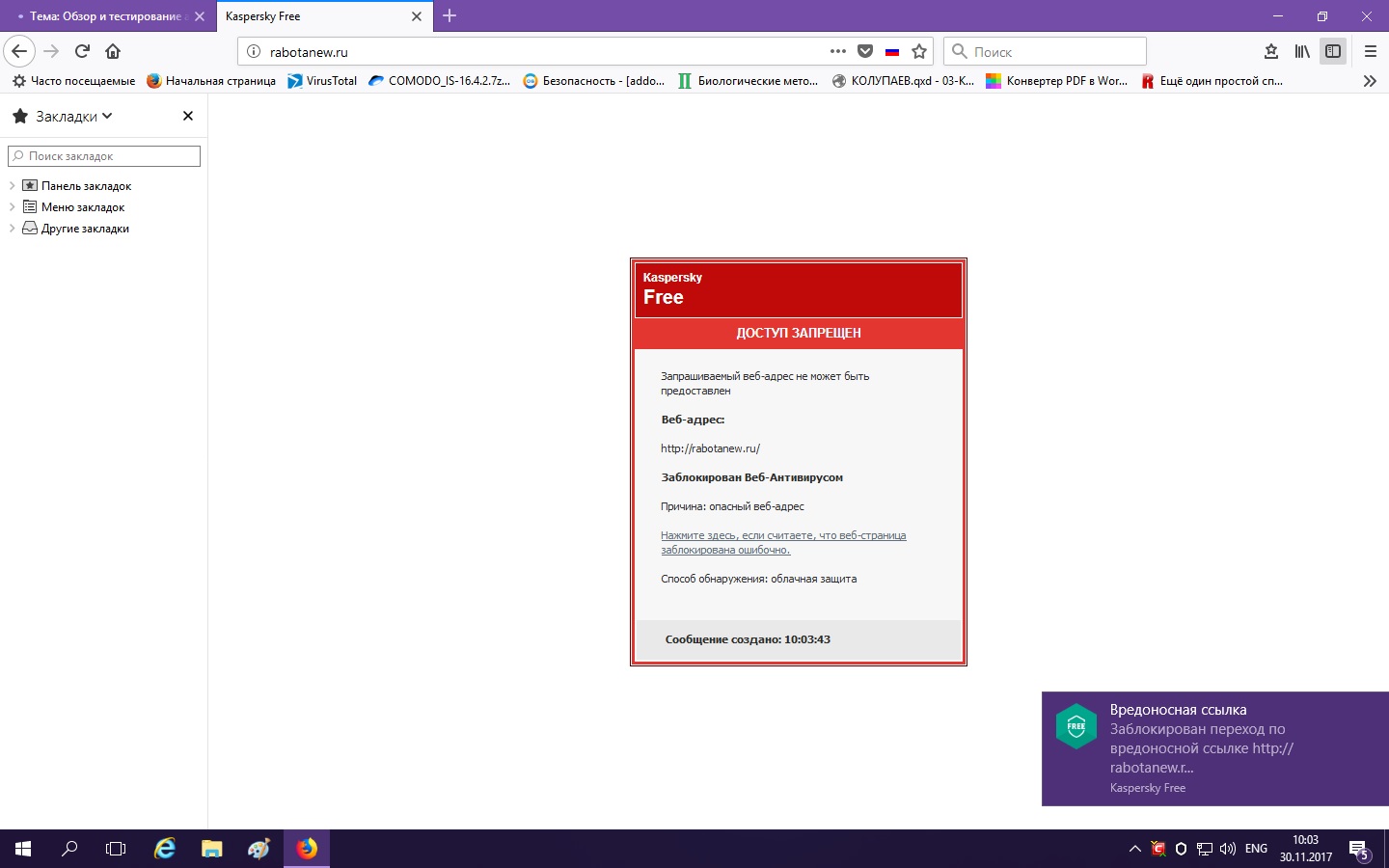Open 'Начальная страница' bookmark
The width and height of the screenshot is (1389, 868).
(211, 81)
